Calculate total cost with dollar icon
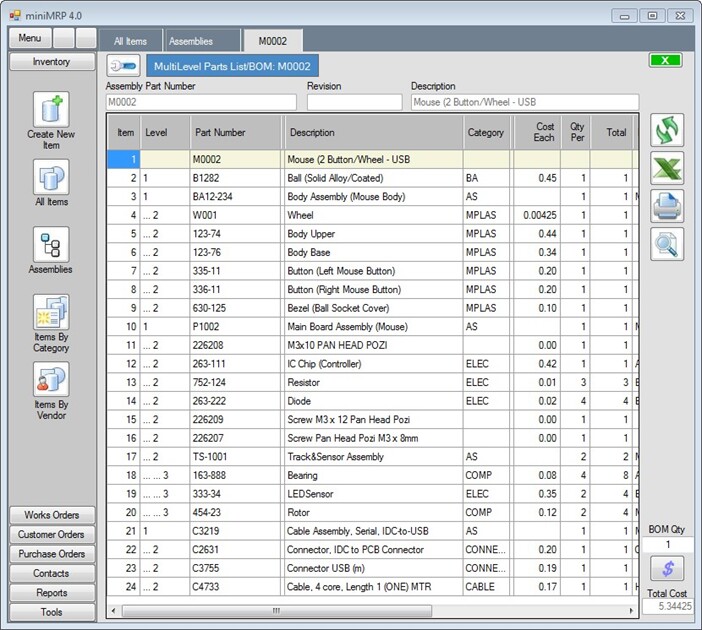This screenshot has height=630, width=702. tap(667, 569)
